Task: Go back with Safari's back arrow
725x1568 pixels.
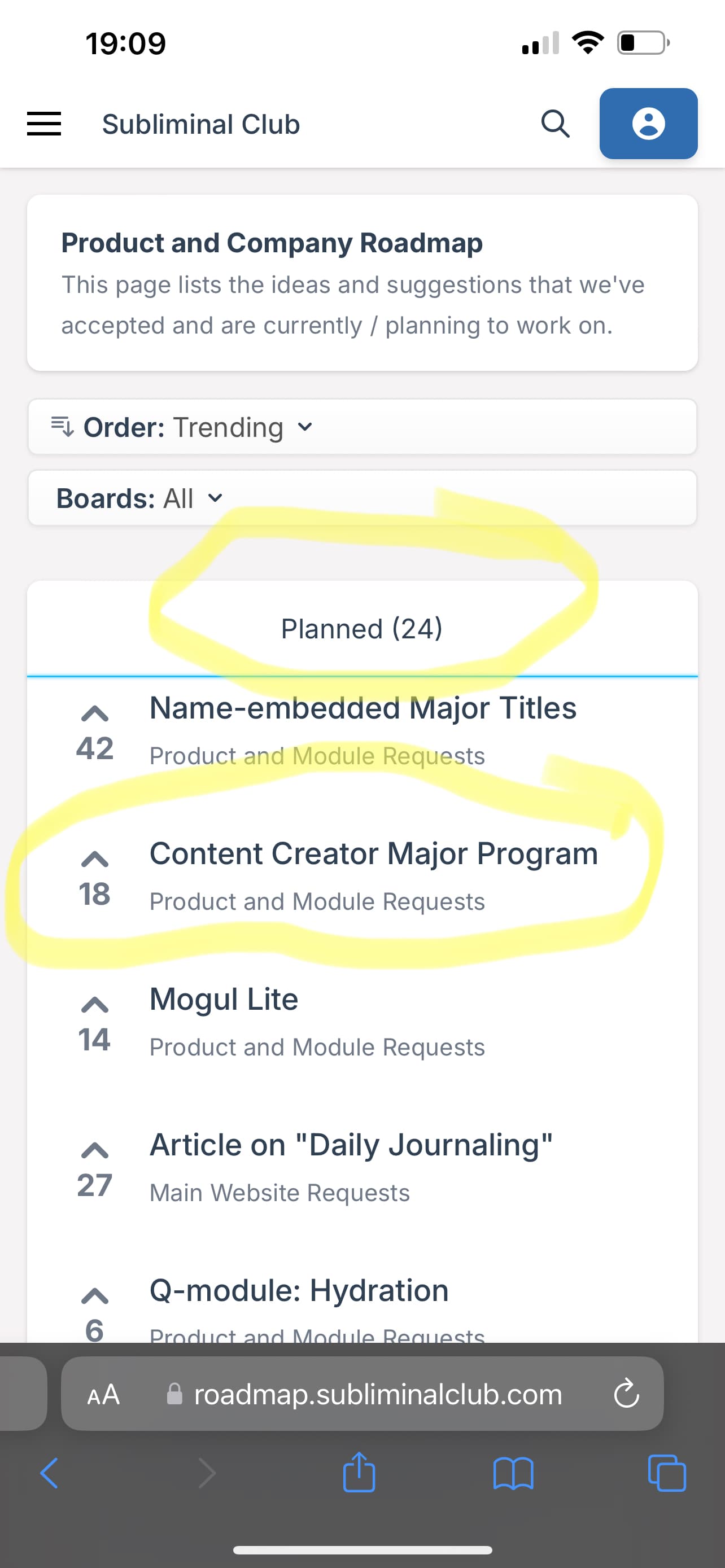Action: point(49,1473)
